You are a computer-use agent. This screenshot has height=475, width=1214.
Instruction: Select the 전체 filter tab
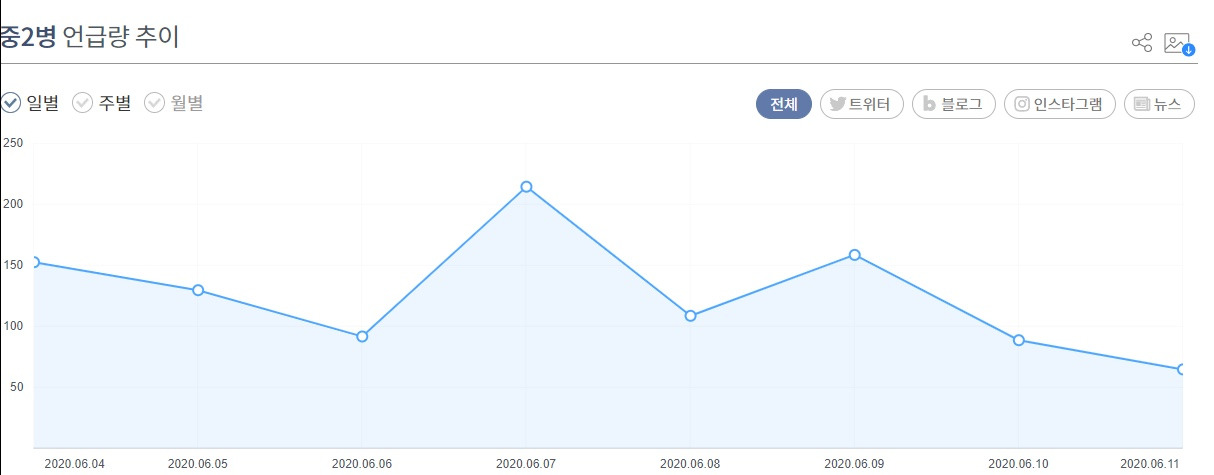(x=783, y=104)
